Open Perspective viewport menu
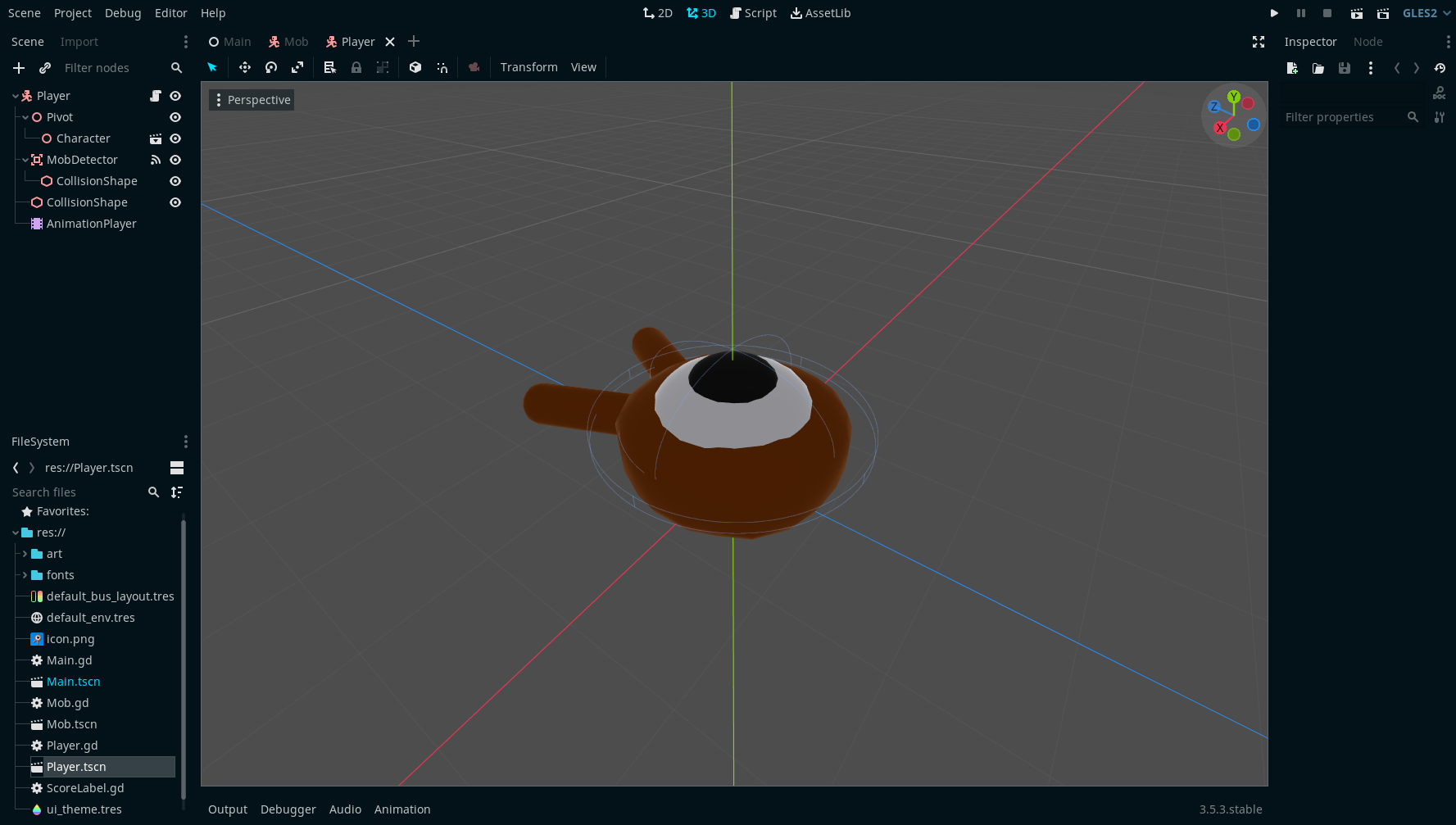The width and height of the screenshot is (1456, 825). (252, 100)
